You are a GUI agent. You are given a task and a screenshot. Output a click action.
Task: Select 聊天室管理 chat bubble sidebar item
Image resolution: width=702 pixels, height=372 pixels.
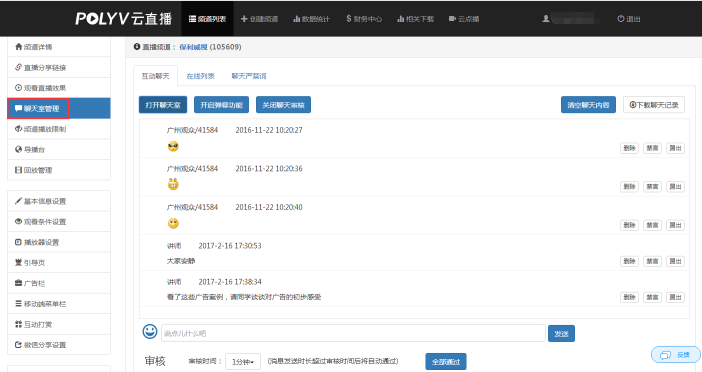[59, 108]
